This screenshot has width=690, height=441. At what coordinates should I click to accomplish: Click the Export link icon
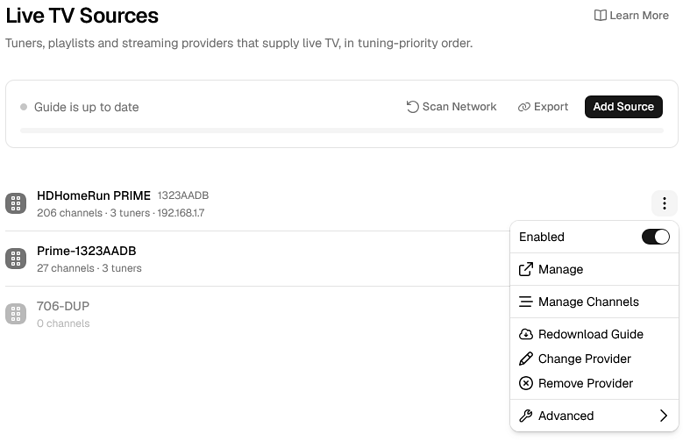524,107
